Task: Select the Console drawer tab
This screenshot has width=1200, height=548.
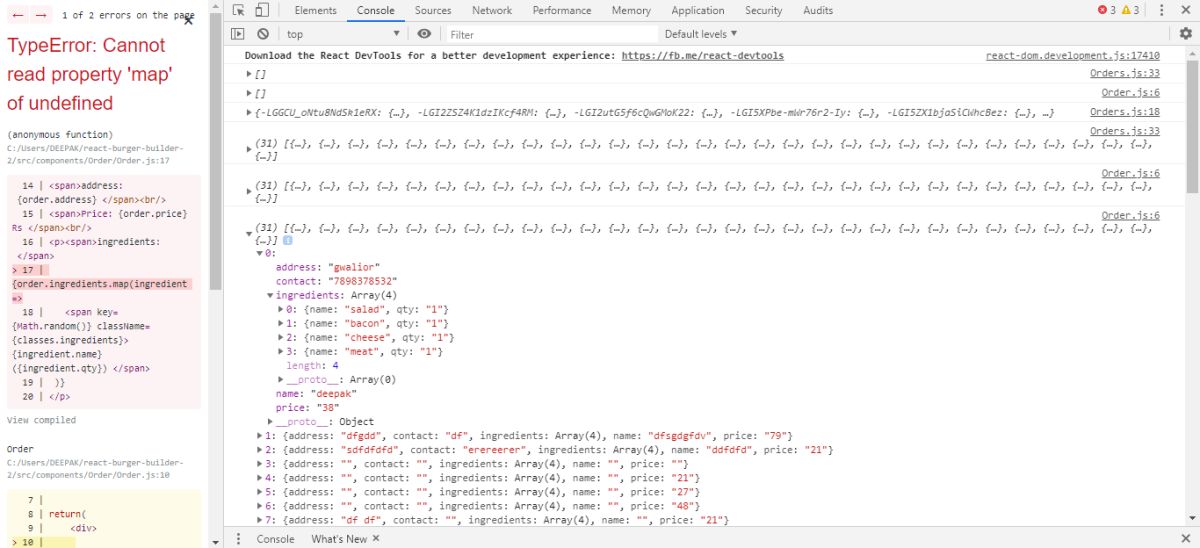Action: tap(276, 539)
